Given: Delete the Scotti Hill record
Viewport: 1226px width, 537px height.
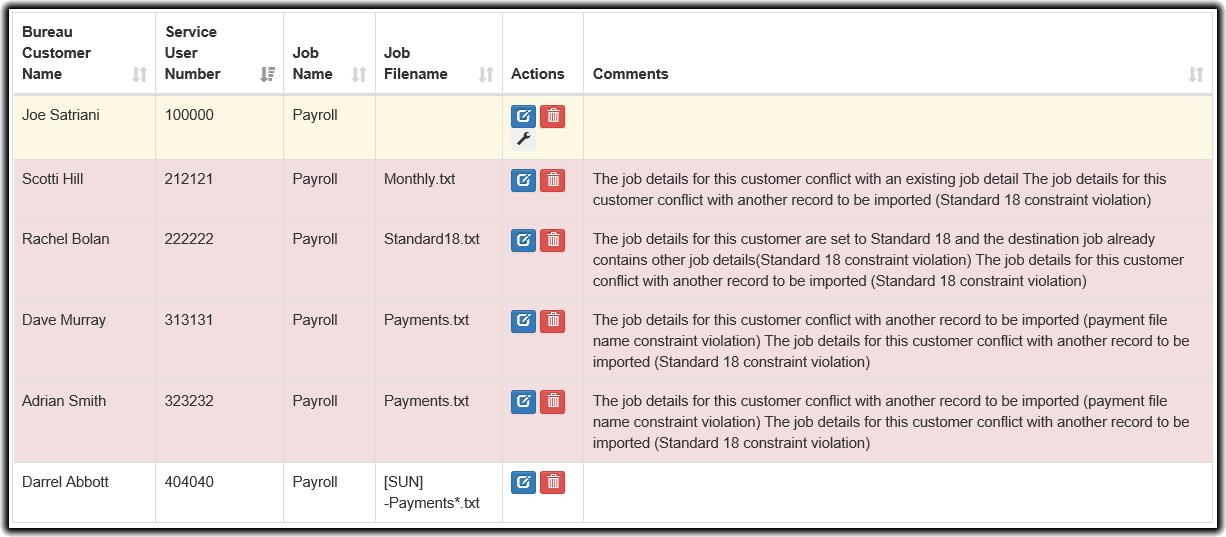Looking at the screenshot, I should click(552, 180).
